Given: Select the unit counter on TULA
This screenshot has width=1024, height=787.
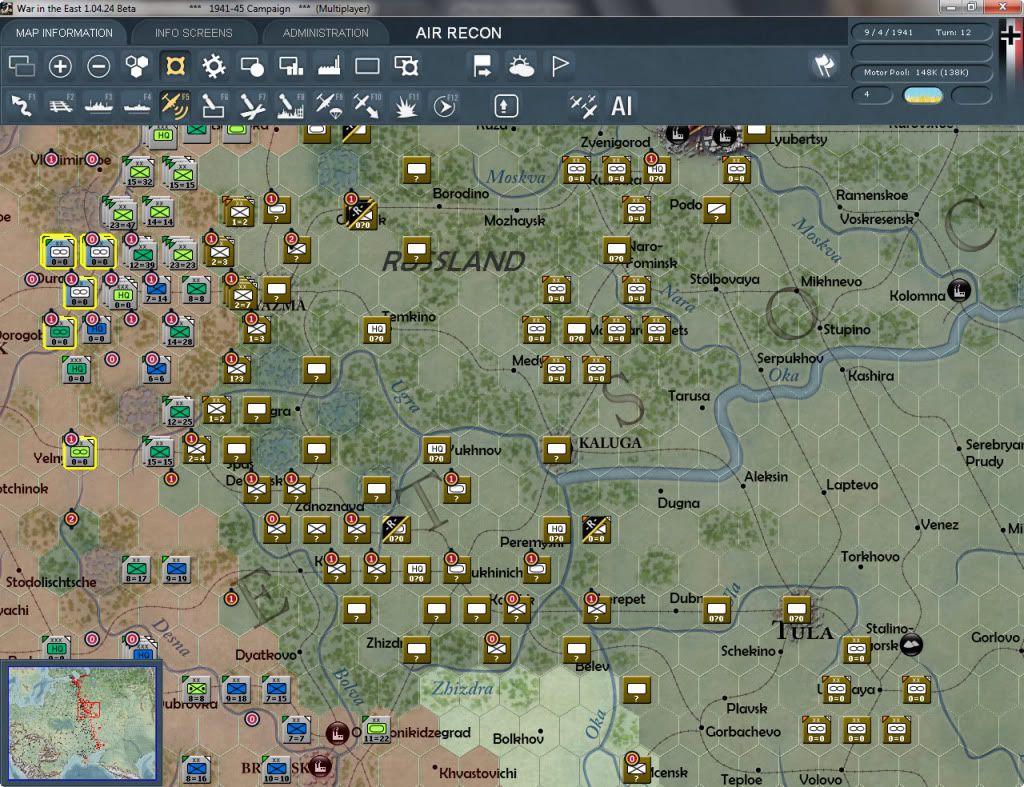Looking at the screenshot, I should (796, 610).
